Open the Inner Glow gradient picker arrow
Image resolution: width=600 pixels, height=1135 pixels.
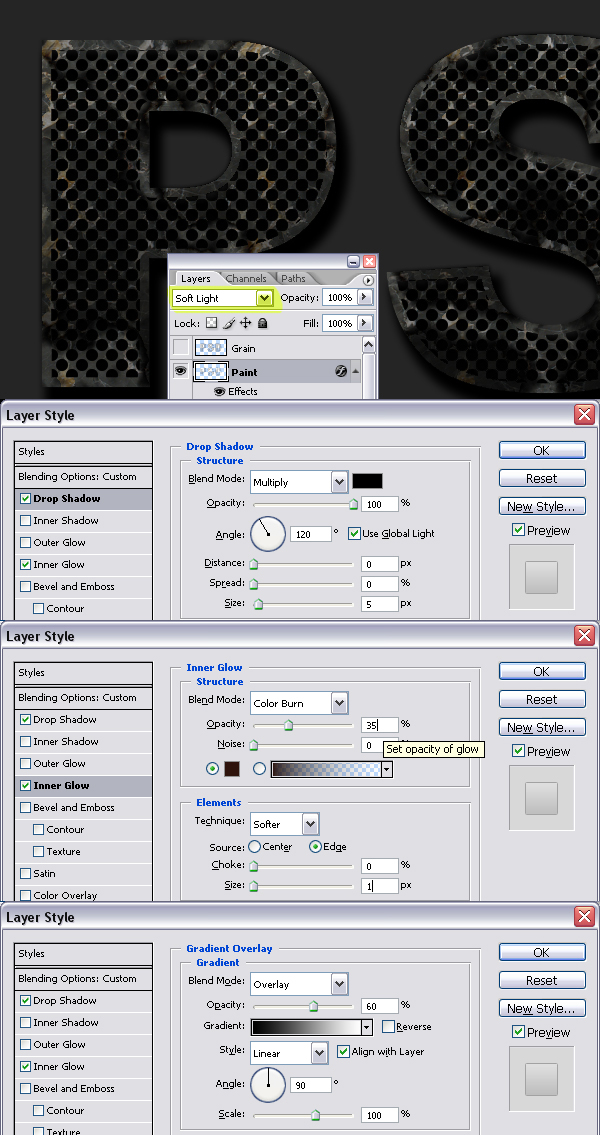coord(387,769)
